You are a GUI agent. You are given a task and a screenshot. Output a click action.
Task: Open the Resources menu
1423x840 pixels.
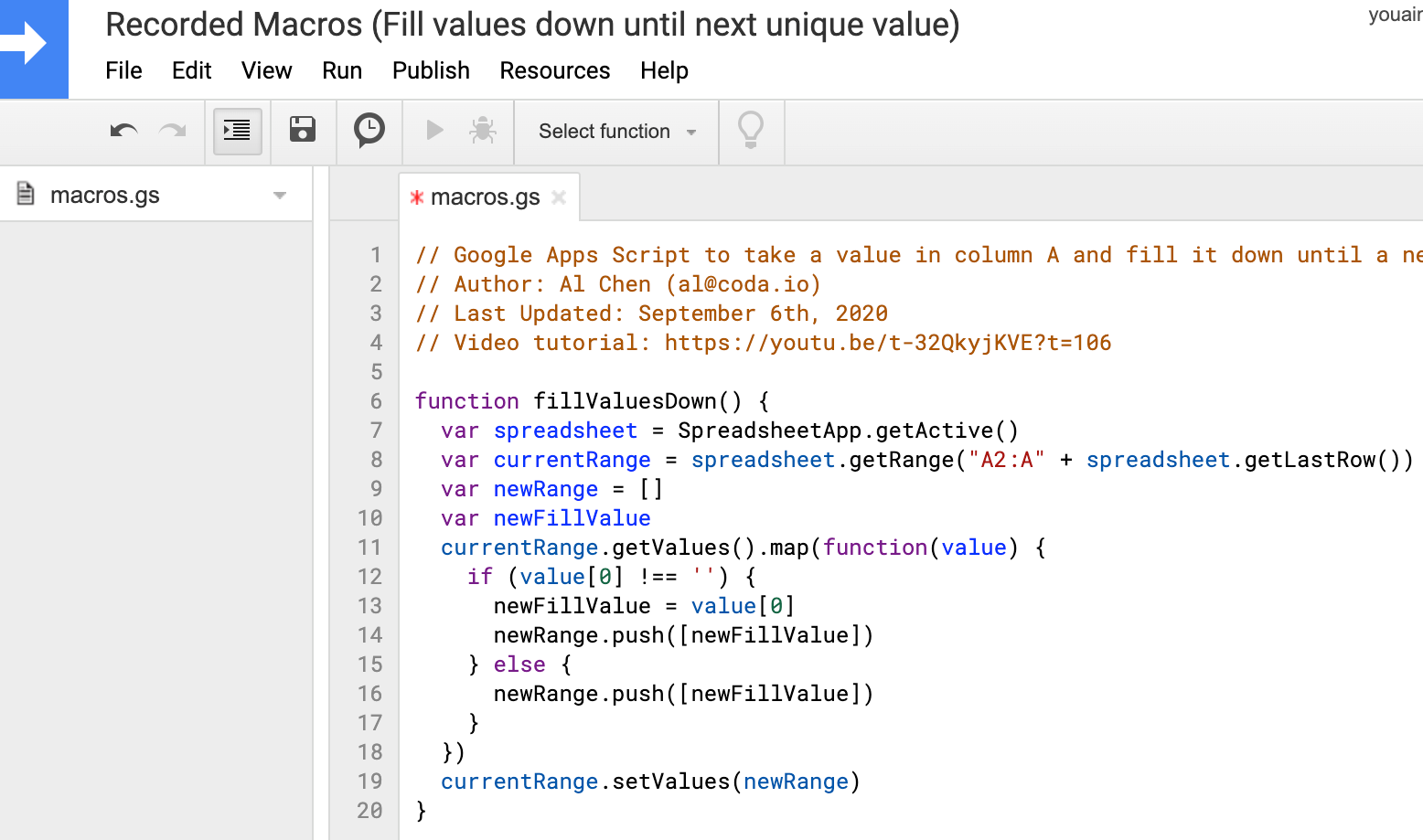pyautogui.click(x=554, y=70)
